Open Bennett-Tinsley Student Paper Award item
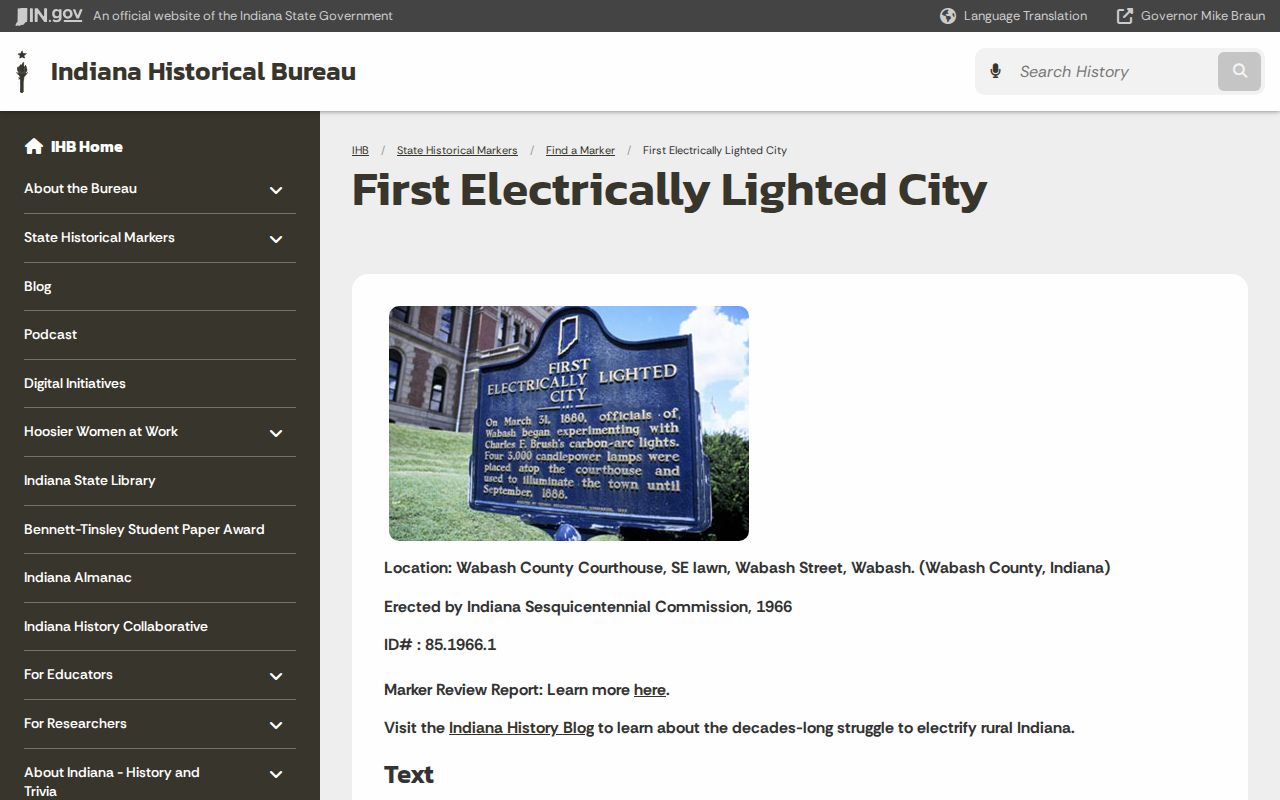1280x800 pixels. 160,529
